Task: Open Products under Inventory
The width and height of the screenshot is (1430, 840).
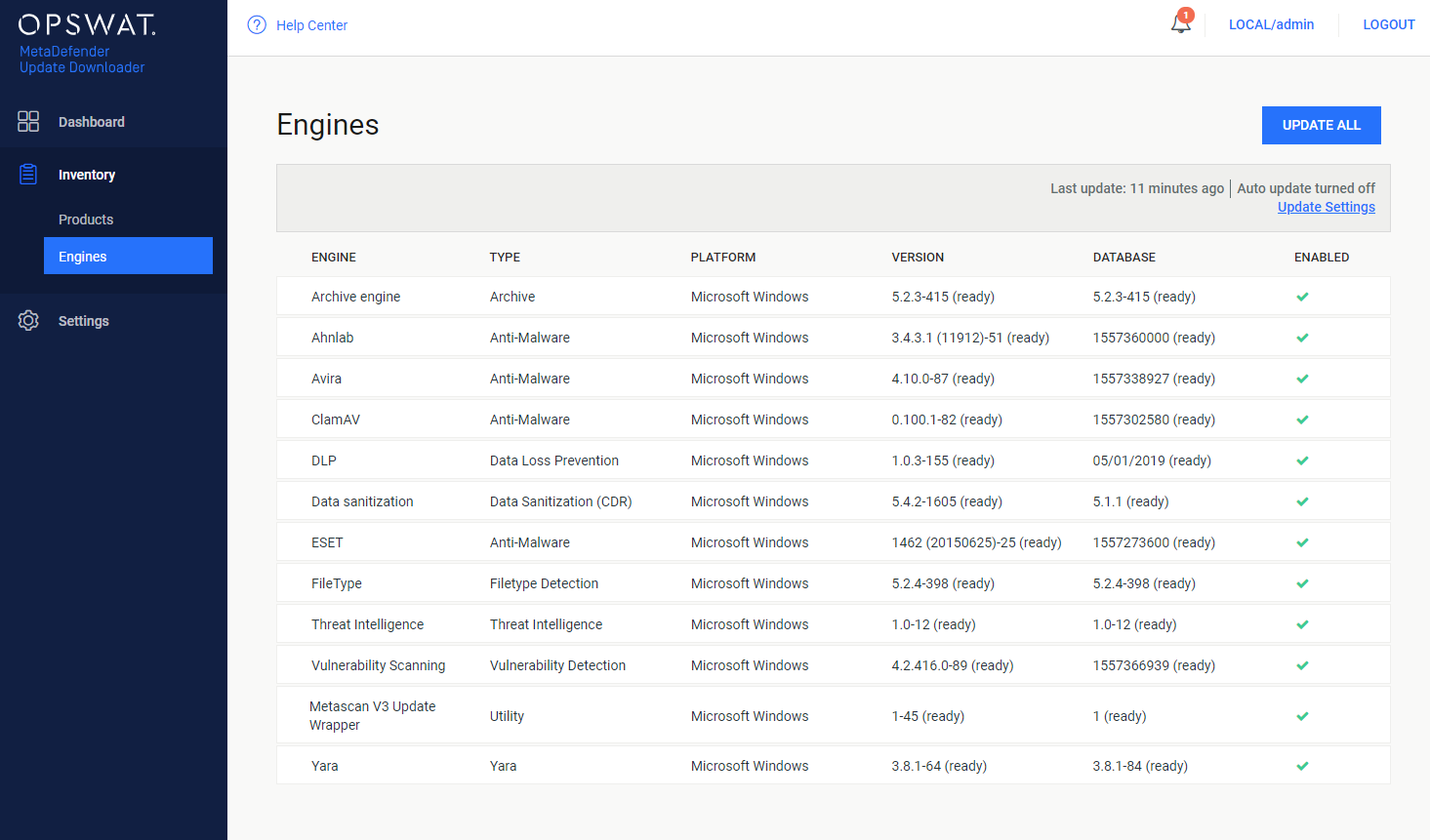Action: 86,220
